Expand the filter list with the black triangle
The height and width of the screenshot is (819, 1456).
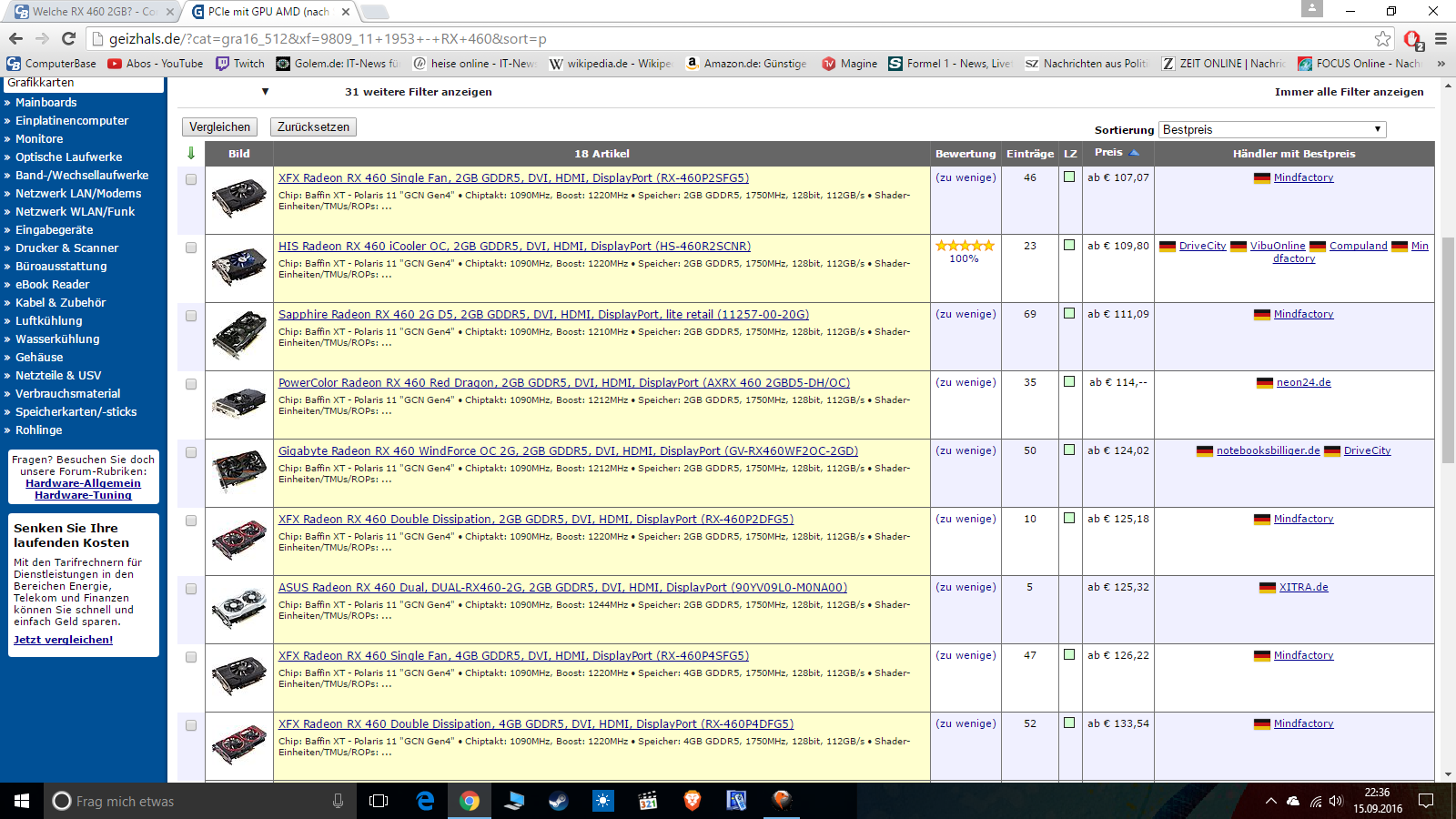(x=265, y=92)
